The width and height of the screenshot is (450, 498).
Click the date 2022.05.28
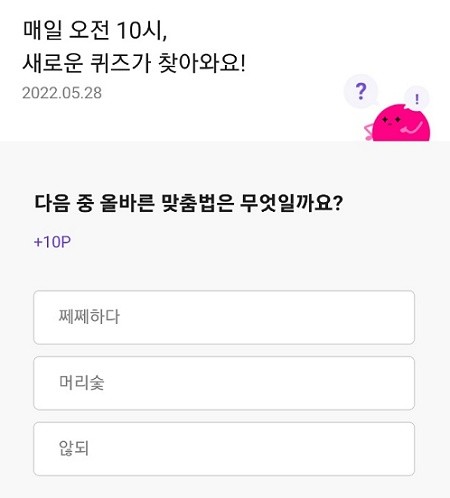[62, 93]
